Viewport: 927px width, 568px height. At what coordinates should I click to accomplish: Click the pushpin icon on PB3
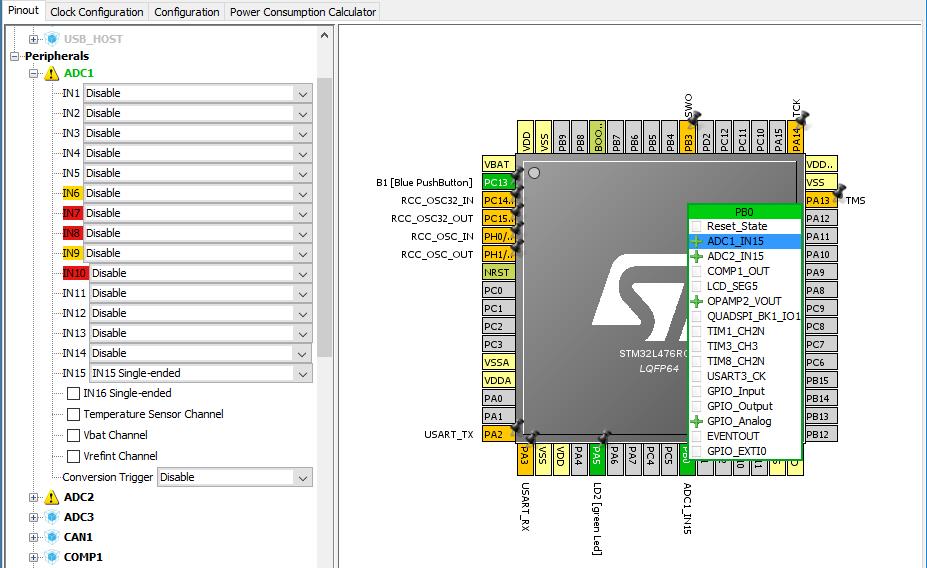point(694,119)
